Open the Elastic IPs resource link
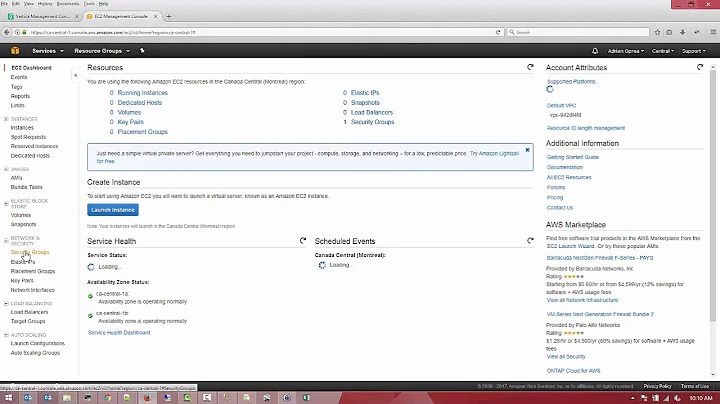The width and height of the screenshot is (720, 404). coord(365,93)
